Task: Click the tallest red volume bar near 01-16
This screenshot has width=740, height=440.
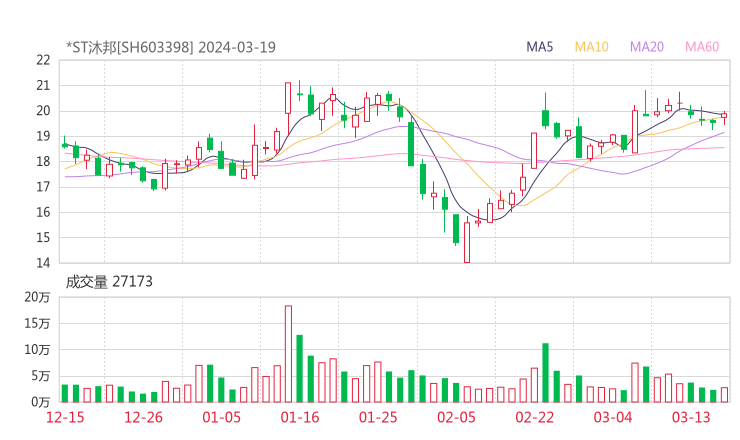Action: click(288, 354)
